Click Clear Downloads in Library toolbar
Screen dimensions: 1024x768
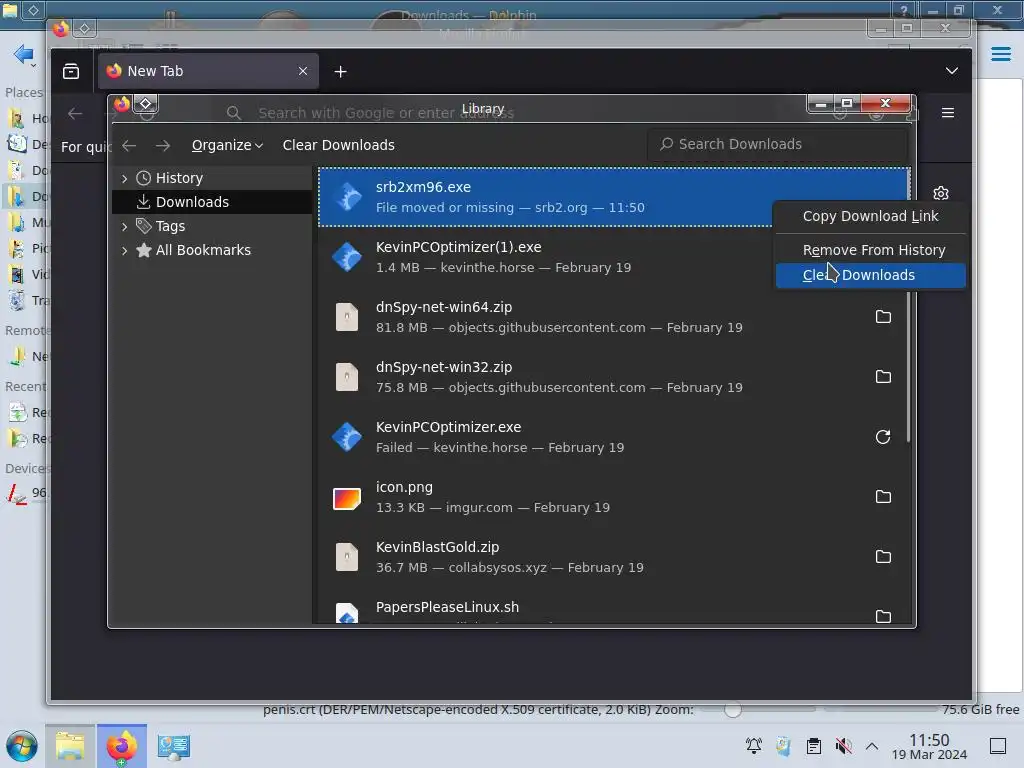click(338, 145)
